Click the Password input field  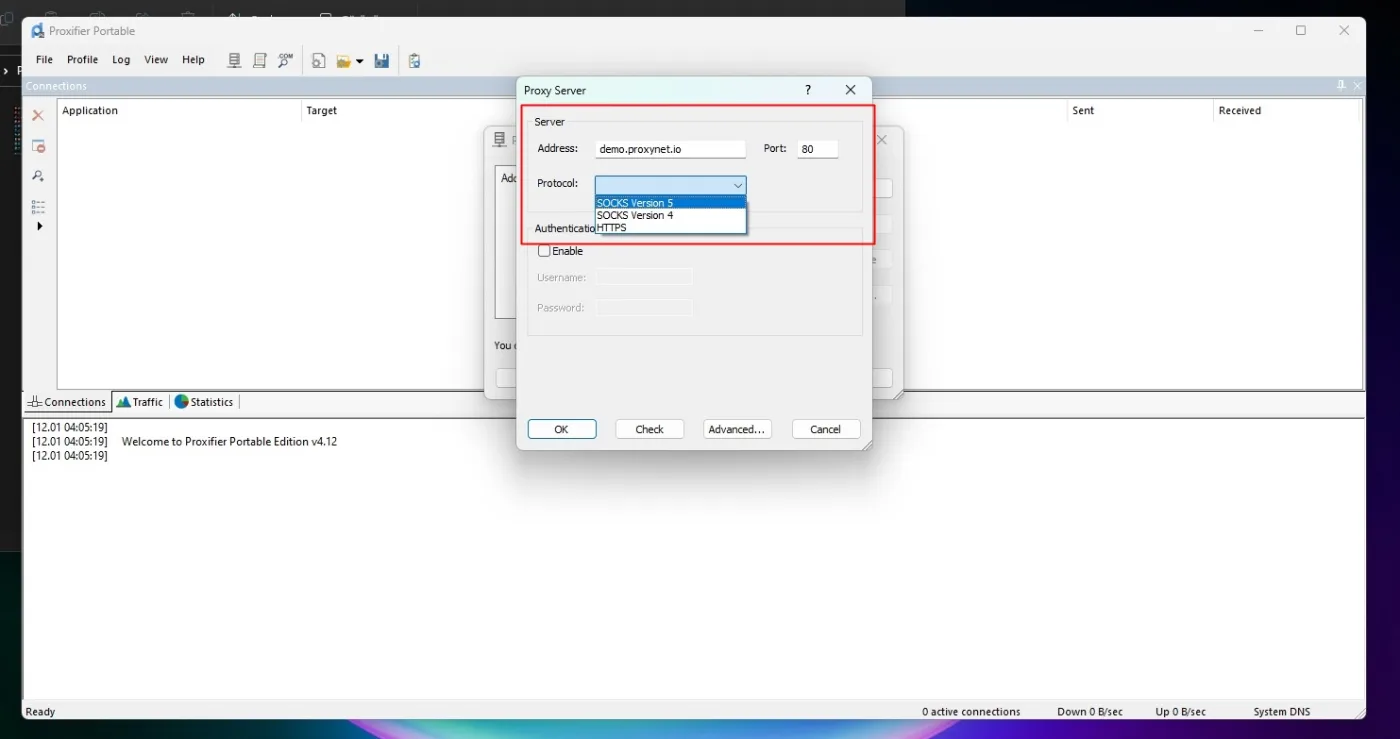(644, 308)
